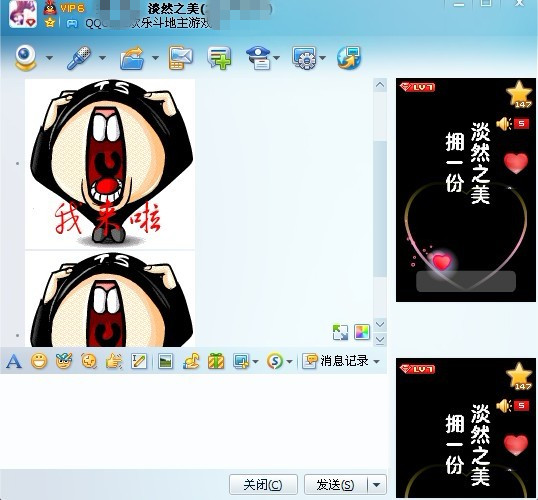Click the second cartoon sticker image
The height and width of the screenshot is (500, 538).
(x=110, y=299)
